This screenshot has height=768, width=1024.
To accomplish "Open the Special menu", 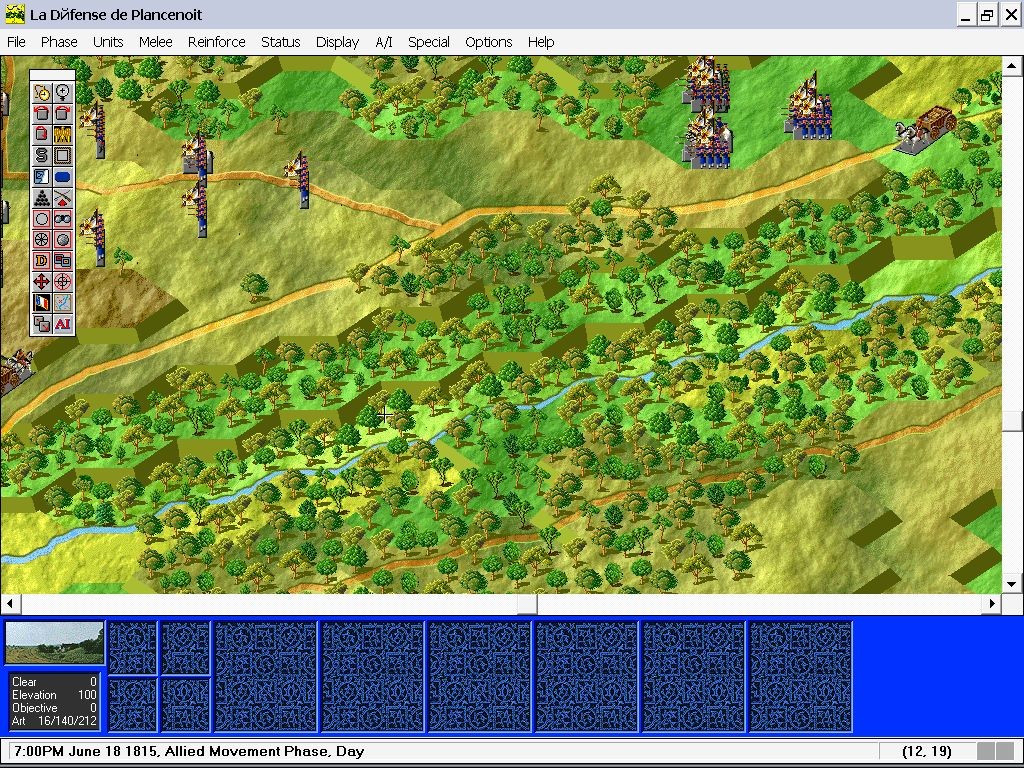I will (428, 42).
